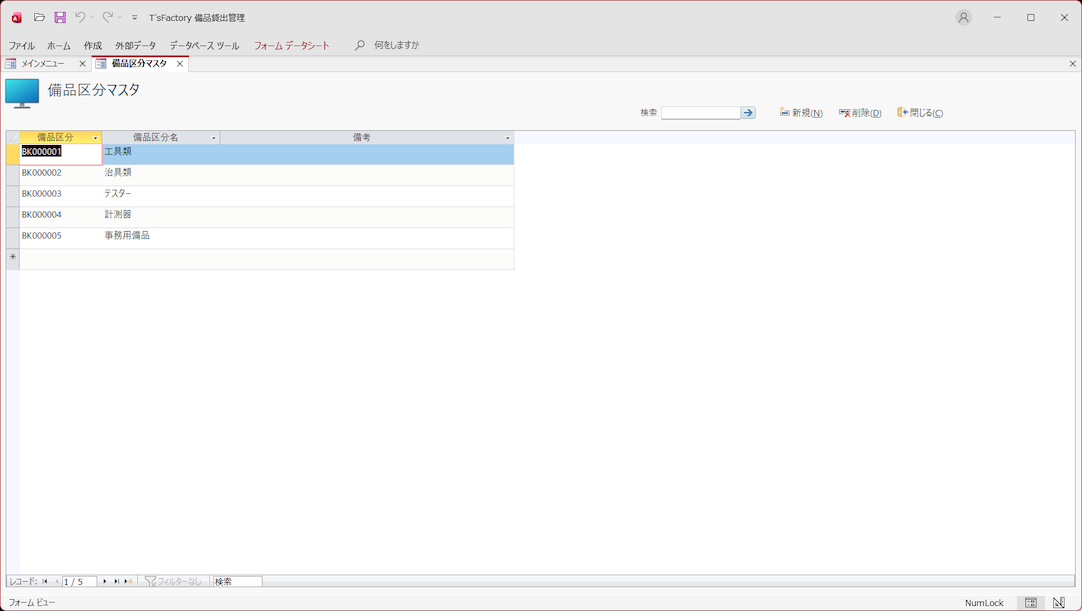Image resolution: width=1082 pixels, height=611 pixels.
Task: Expand Customize Quick Access Toolbar dropdown
Action: pyautogui.click(x=135, y=18)
